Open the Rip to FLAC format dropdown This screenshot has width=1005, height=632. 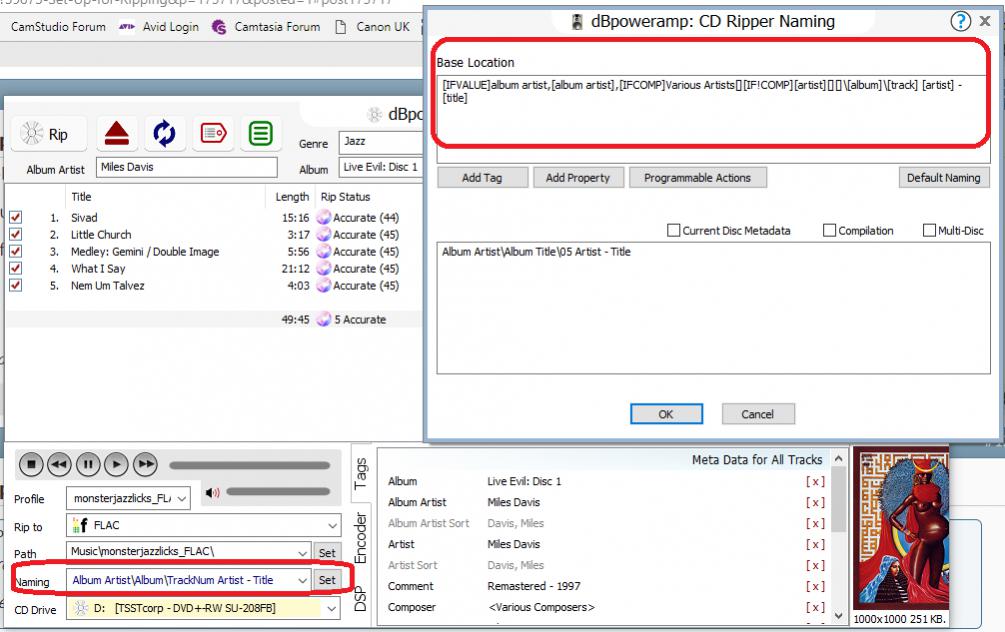pyautogui.click(x=203, y=526)
